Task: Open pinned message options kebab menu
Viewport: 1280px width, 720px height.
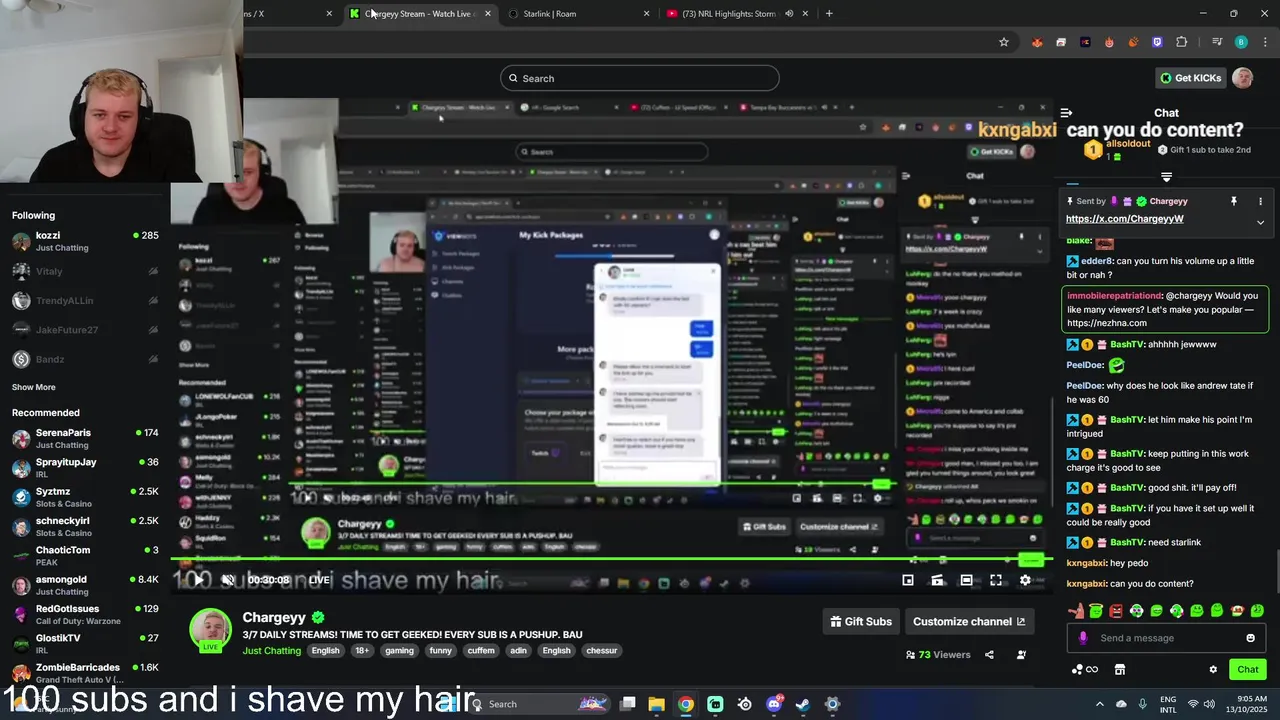Action: (x=1260, y=201)
